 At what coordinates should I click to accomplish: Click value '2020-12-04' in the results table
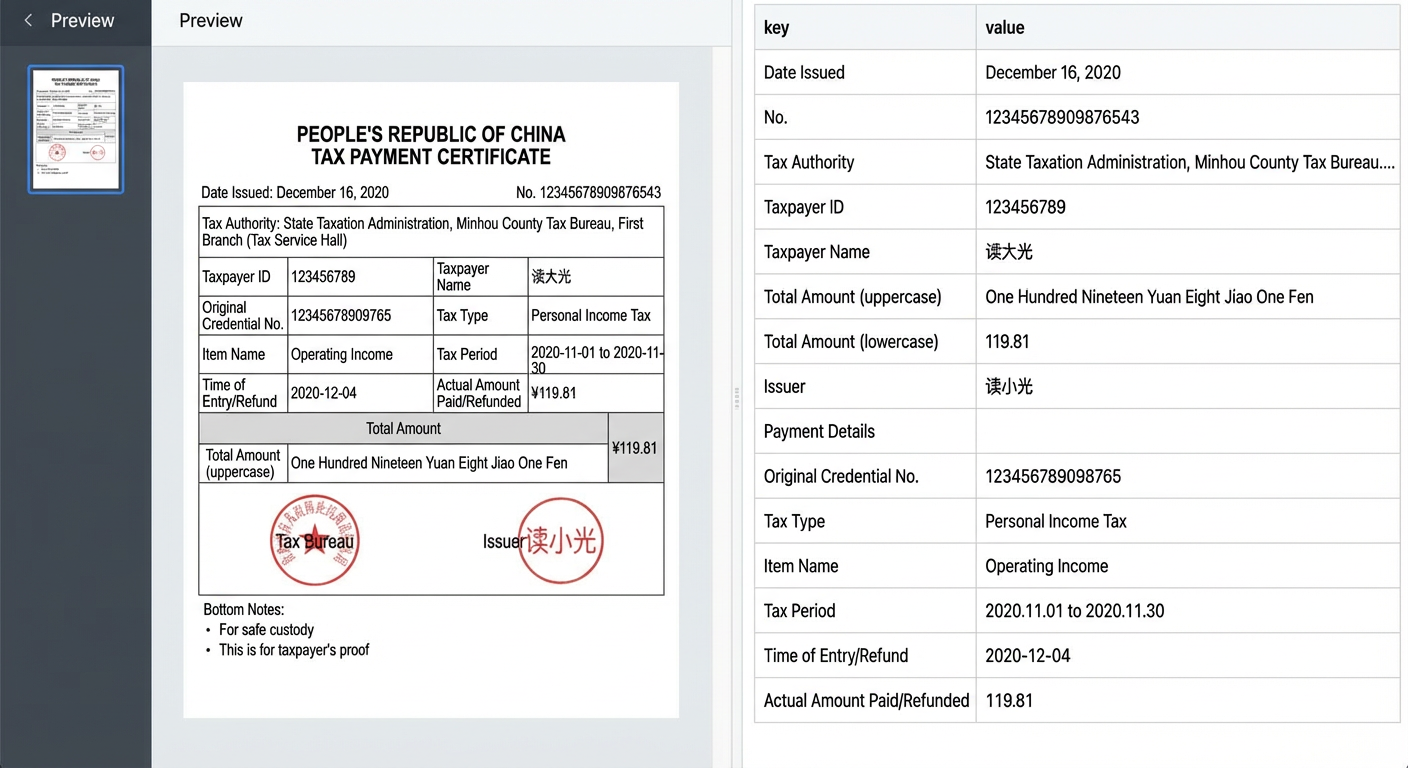tap(1188, 655)
